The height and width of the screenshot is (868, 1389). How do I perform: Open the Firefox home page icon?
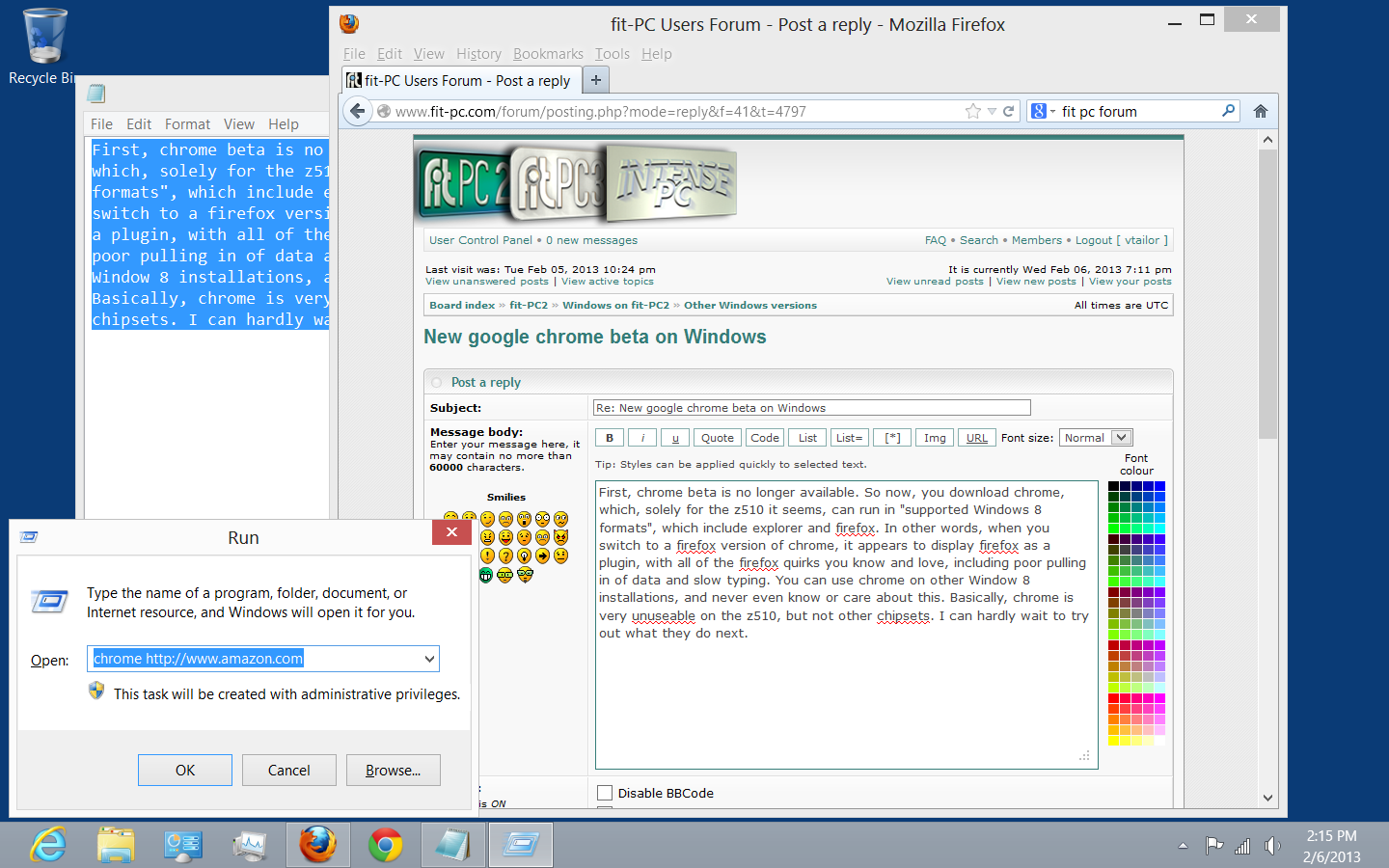[x=1260, y=111]
